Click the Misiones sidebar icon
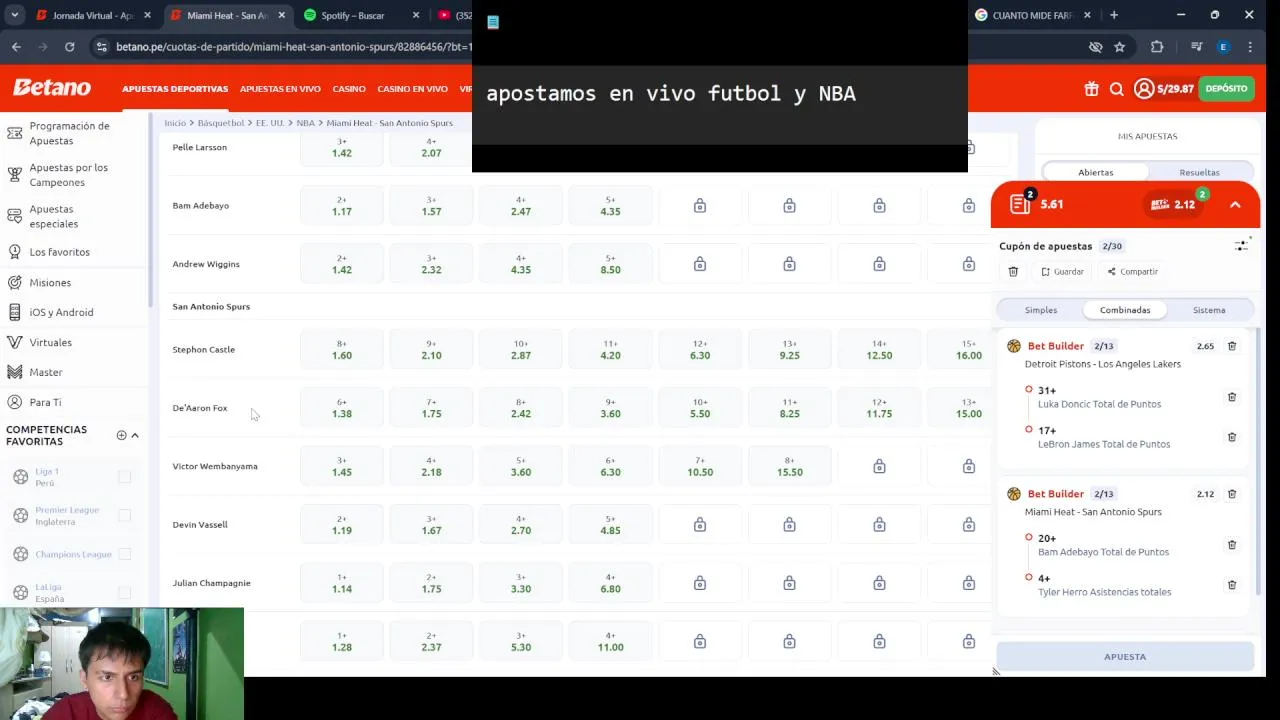The image size is (1280, 720). [14, 282]
